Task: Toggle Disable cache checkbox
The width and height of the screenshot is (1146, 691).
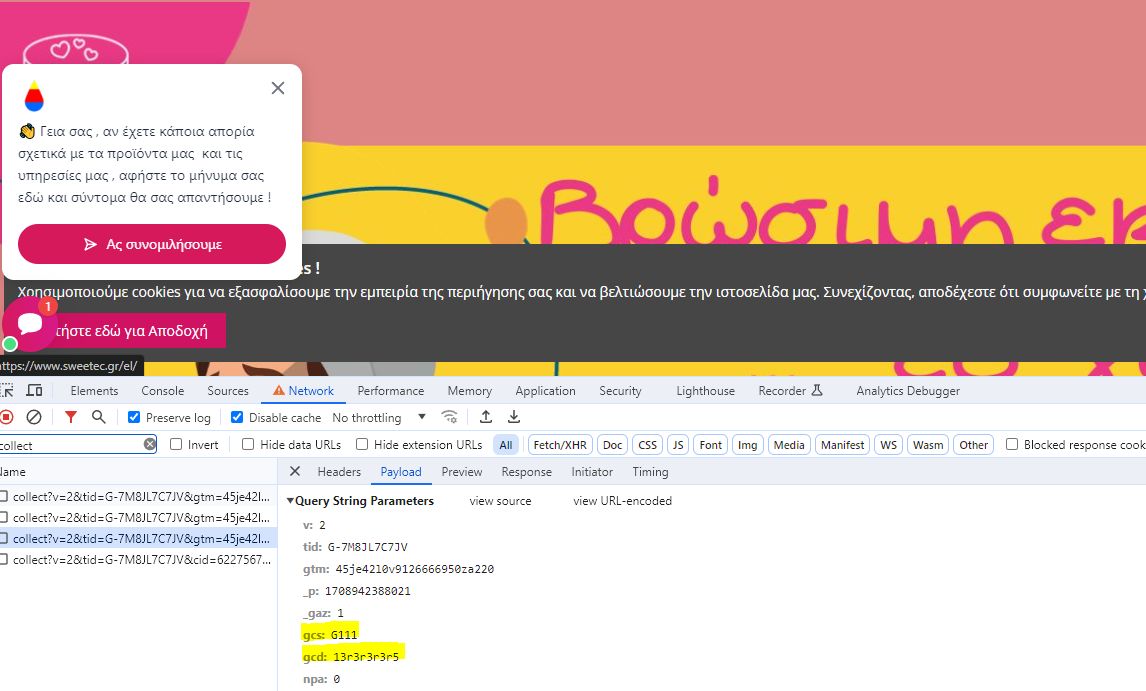Action: coord(237,417)
